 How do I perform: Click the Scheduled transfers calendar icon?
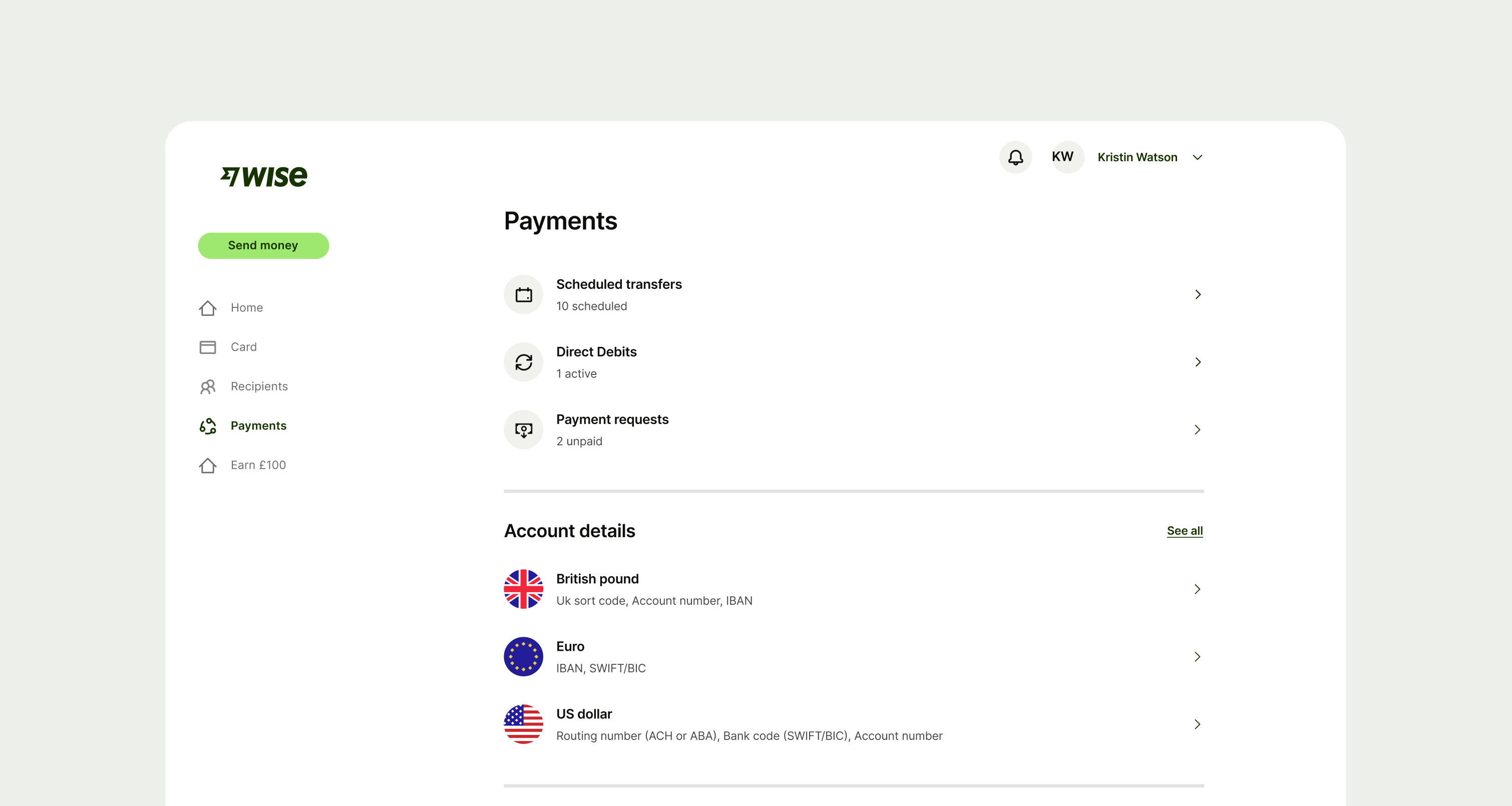[523, 294]
